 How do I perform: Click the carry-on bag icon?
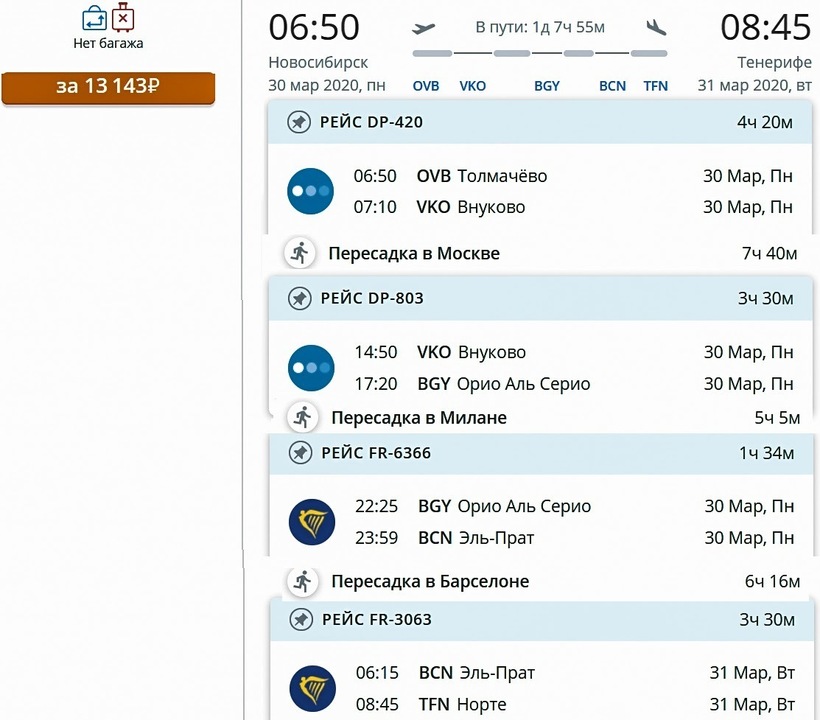(x=94, y=18)
